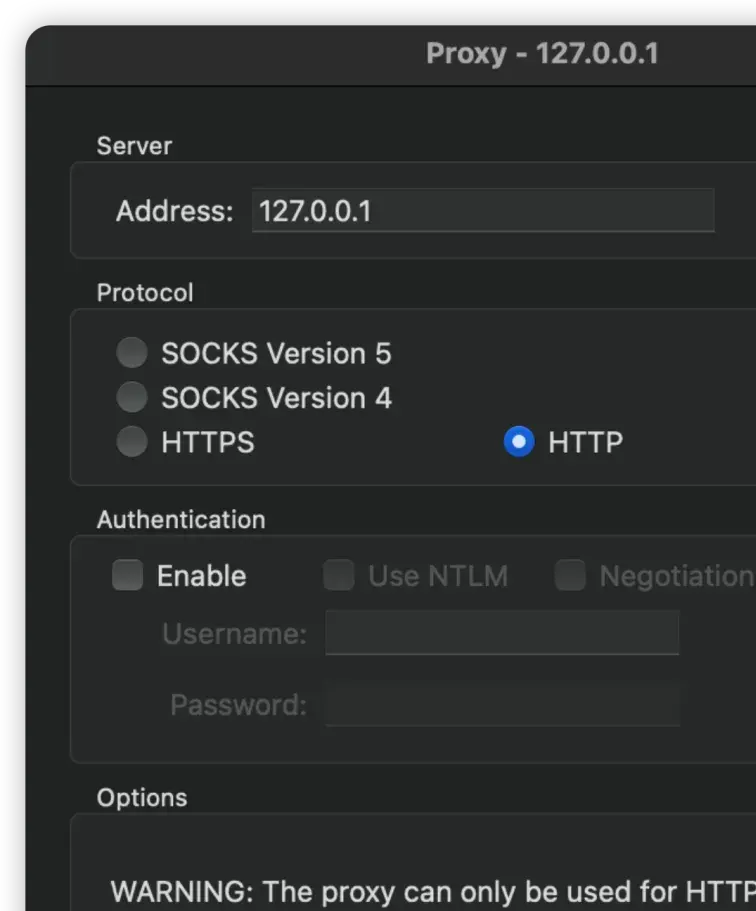The width and height of the screenshot is (756, 911).
Task: Choose the SOCKS Version 4 protocol option
Action: (x=131, y=398)
